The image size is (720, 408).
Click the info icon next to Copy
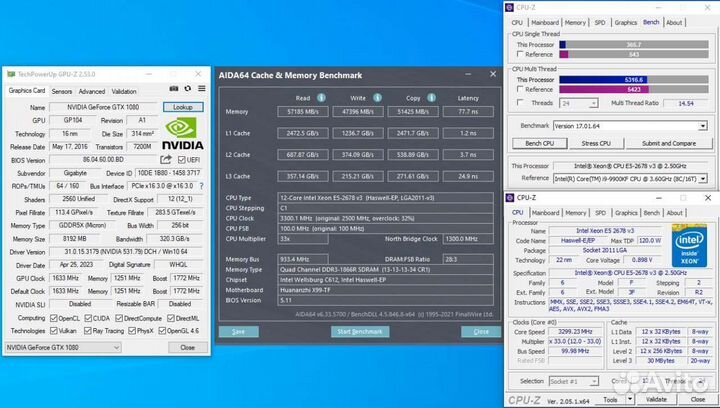coord(432,98)
